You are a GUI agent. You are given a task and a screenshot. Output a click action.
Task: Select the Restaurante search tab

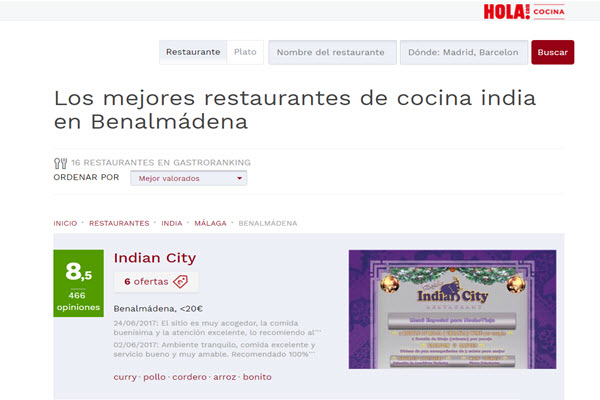click(193, 52)
